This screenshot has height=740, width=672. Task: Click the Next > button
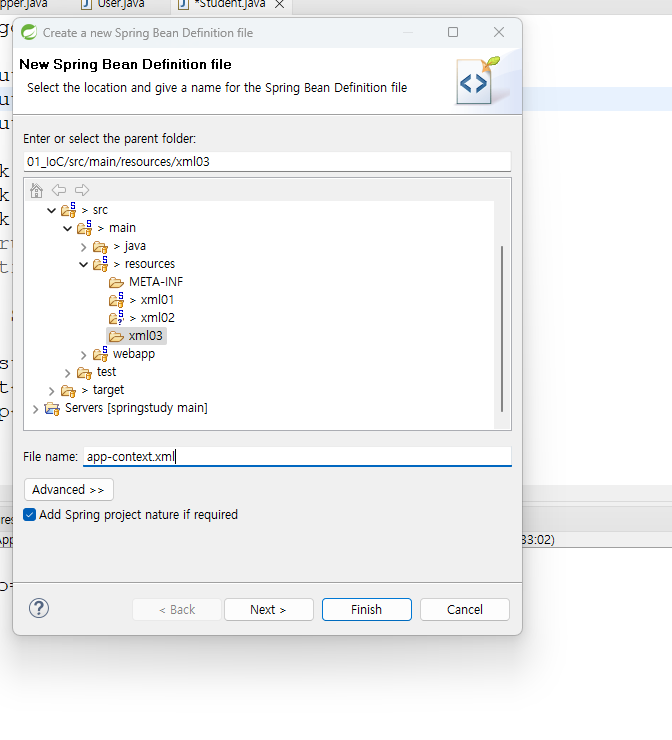point(269,609)
